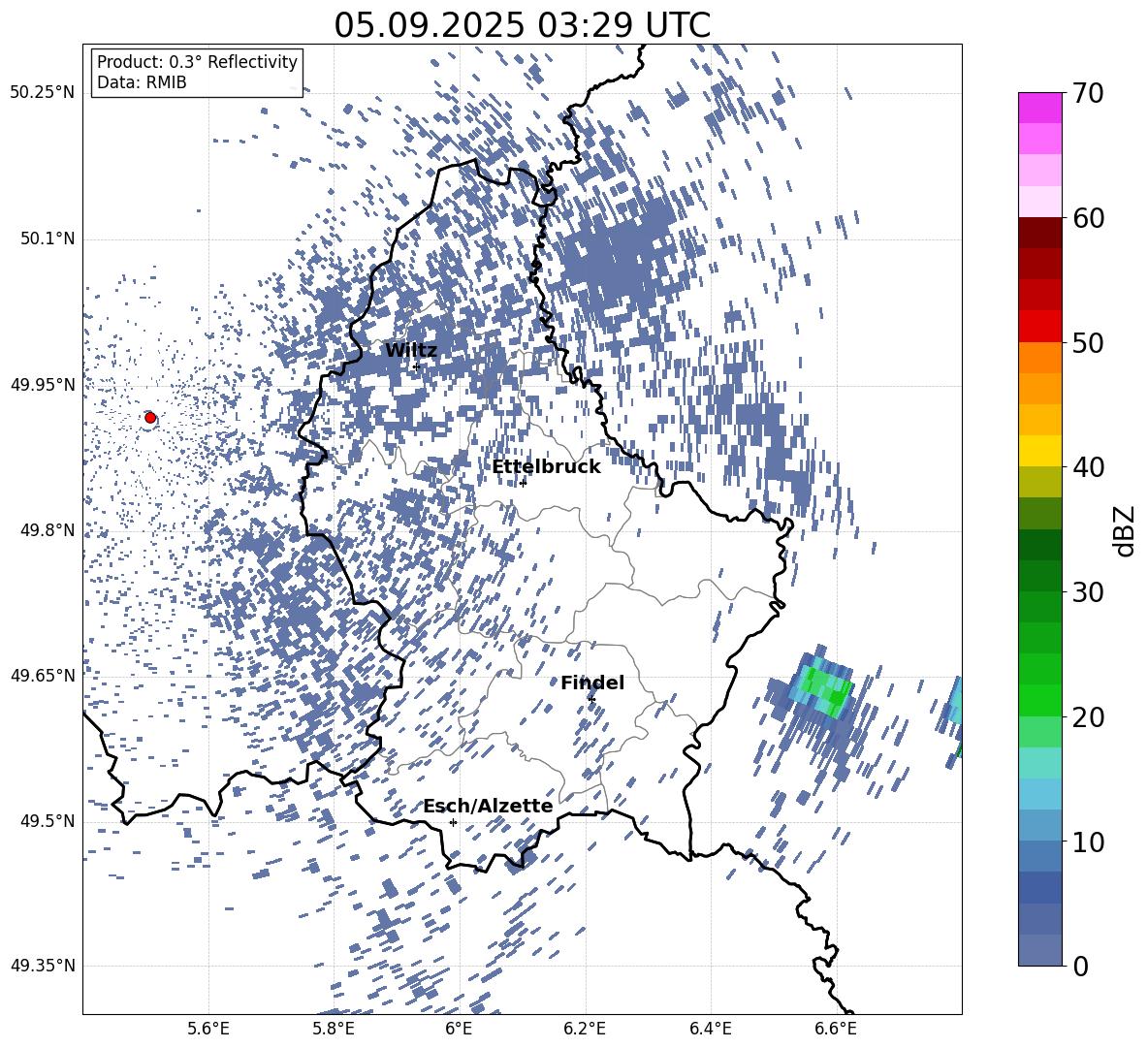Click the colorbar 0 tick label
Screen dimensions: 1148x1048
pos(1080,966)
